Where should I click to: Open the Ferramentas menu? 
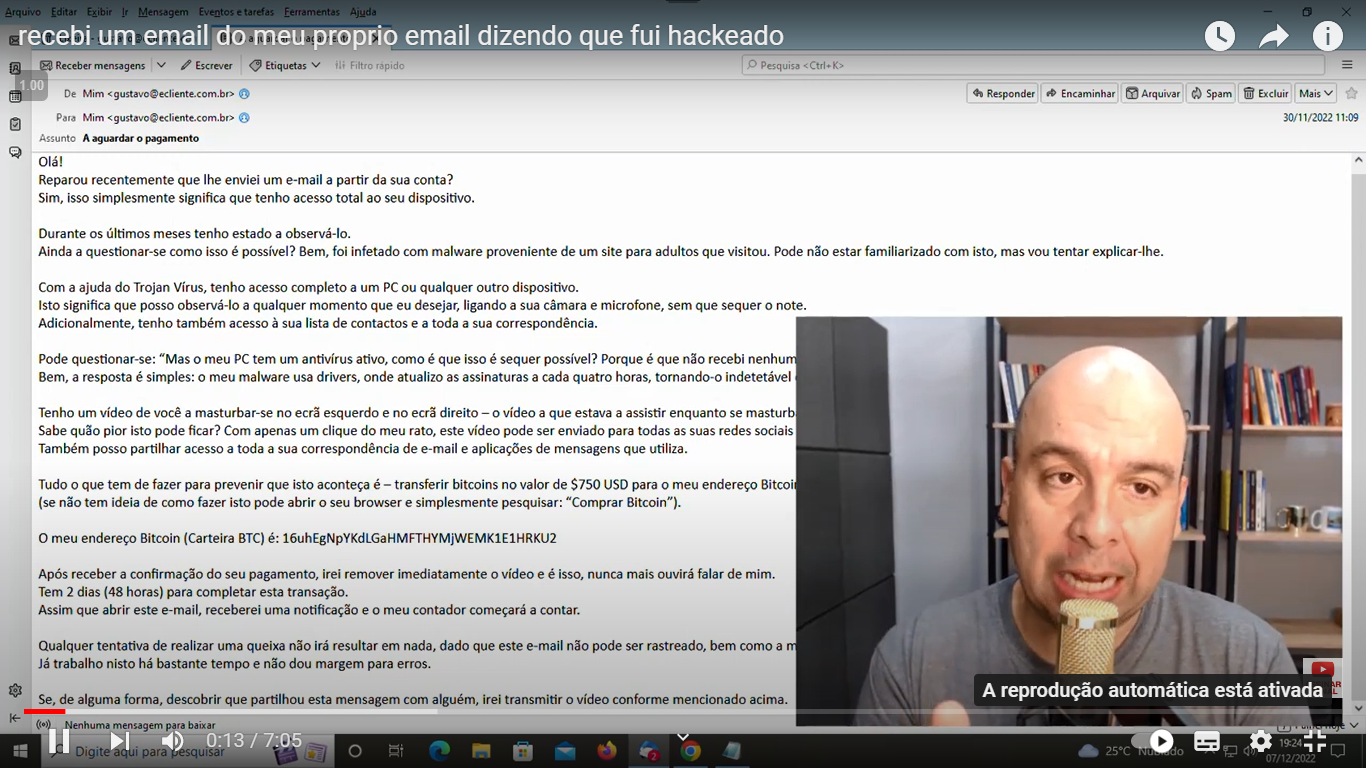click(312, 12)
